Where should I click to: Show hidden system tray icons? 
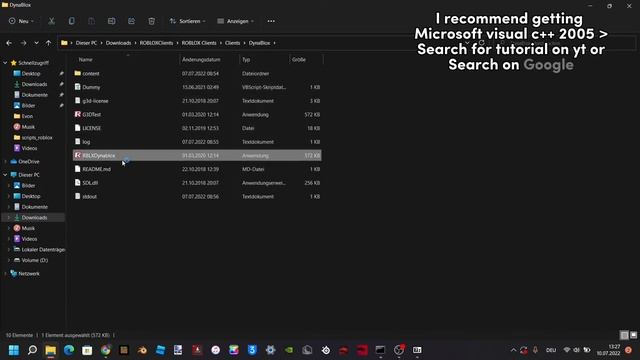[x=513, y=350]
